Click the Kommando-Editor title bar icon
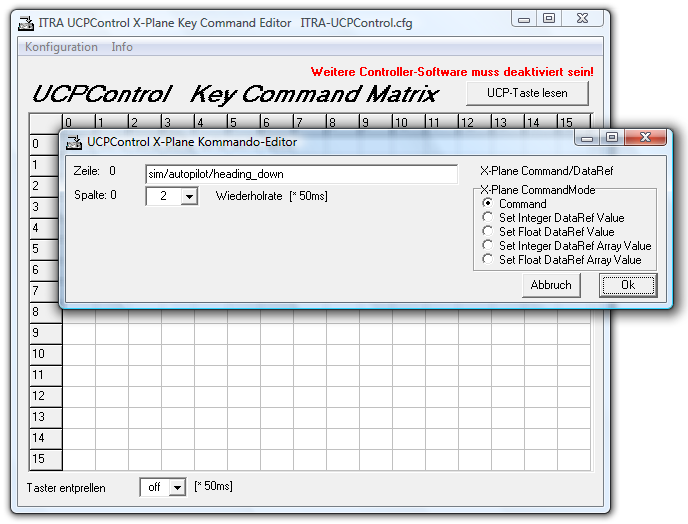Image resolution: width=688 pixels, height=524 pixels. (74, 142)
